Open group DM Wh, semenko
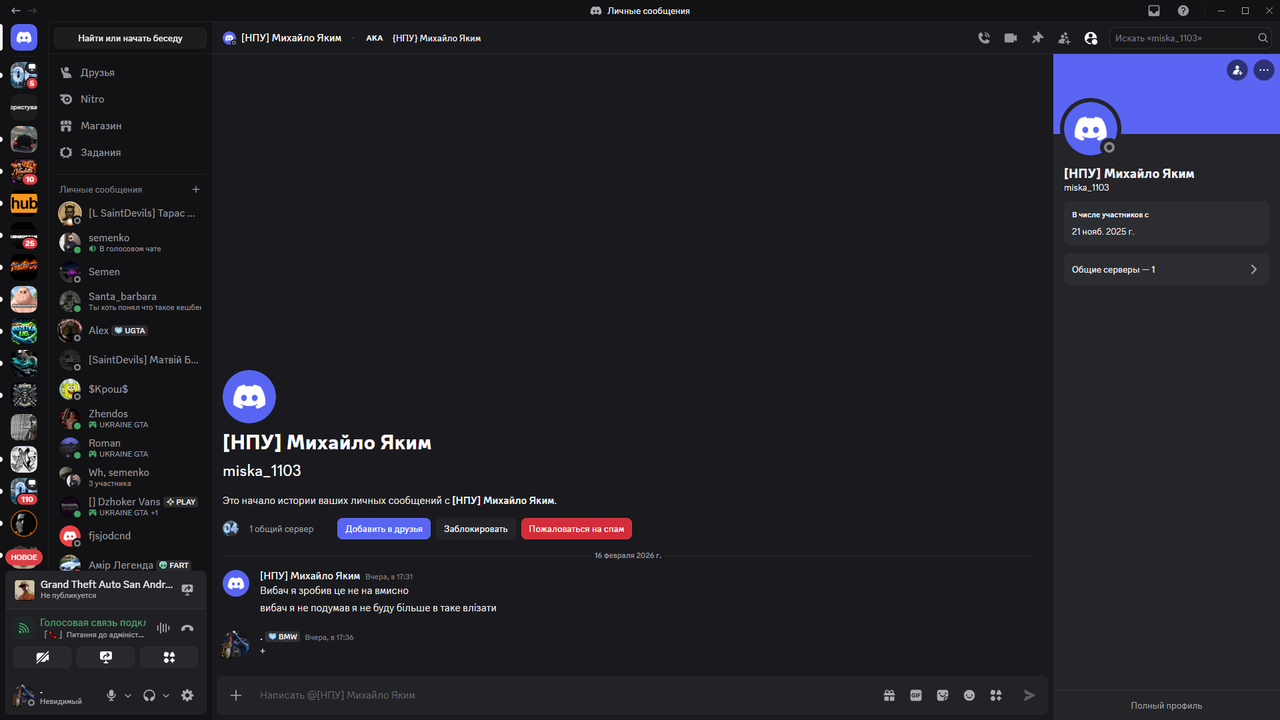 pyautogui.click(x=131, y=477)
